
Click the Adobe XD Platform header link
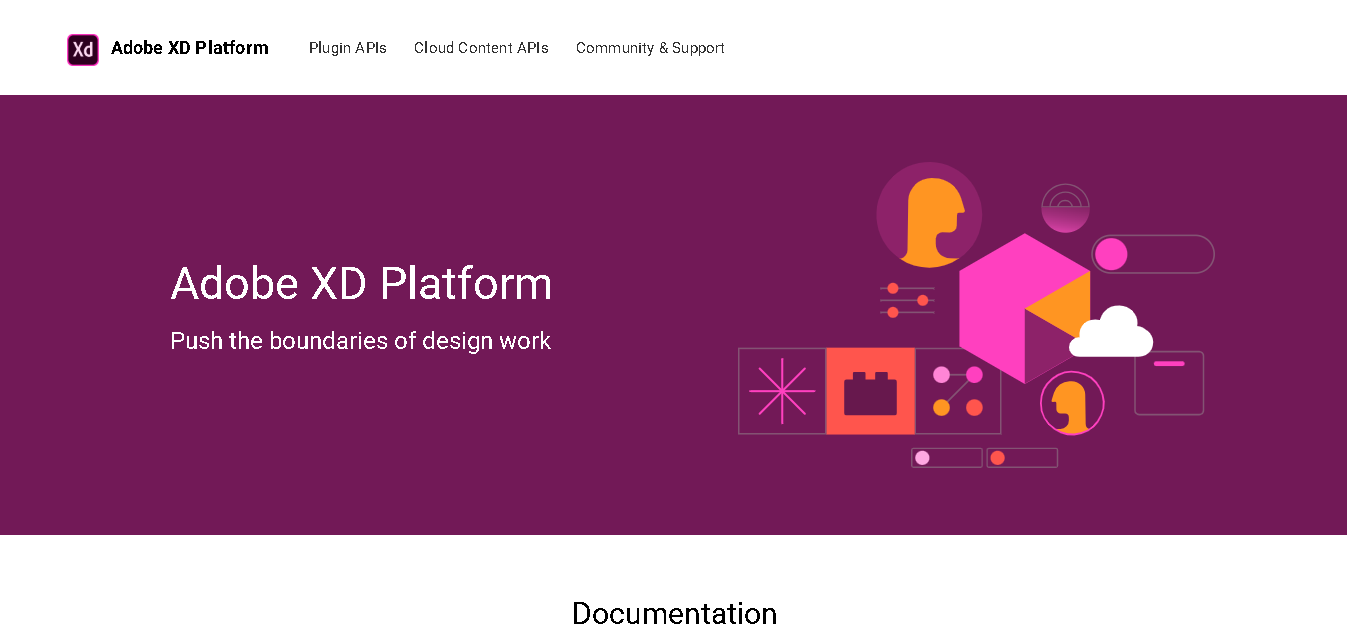tap(190, 47)
